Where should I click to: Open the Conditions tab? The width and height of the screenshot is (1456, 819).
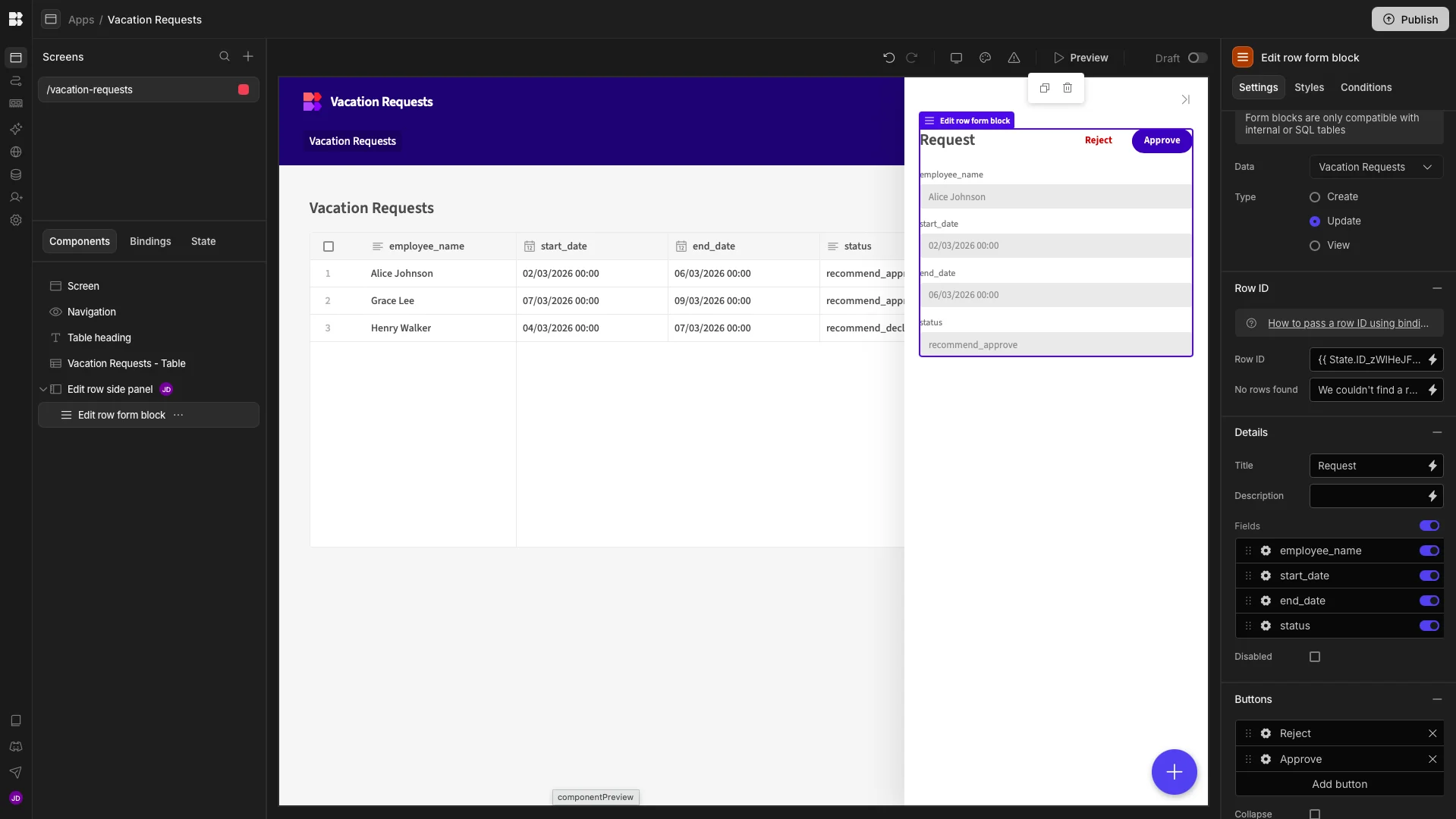pos(1366,87)
